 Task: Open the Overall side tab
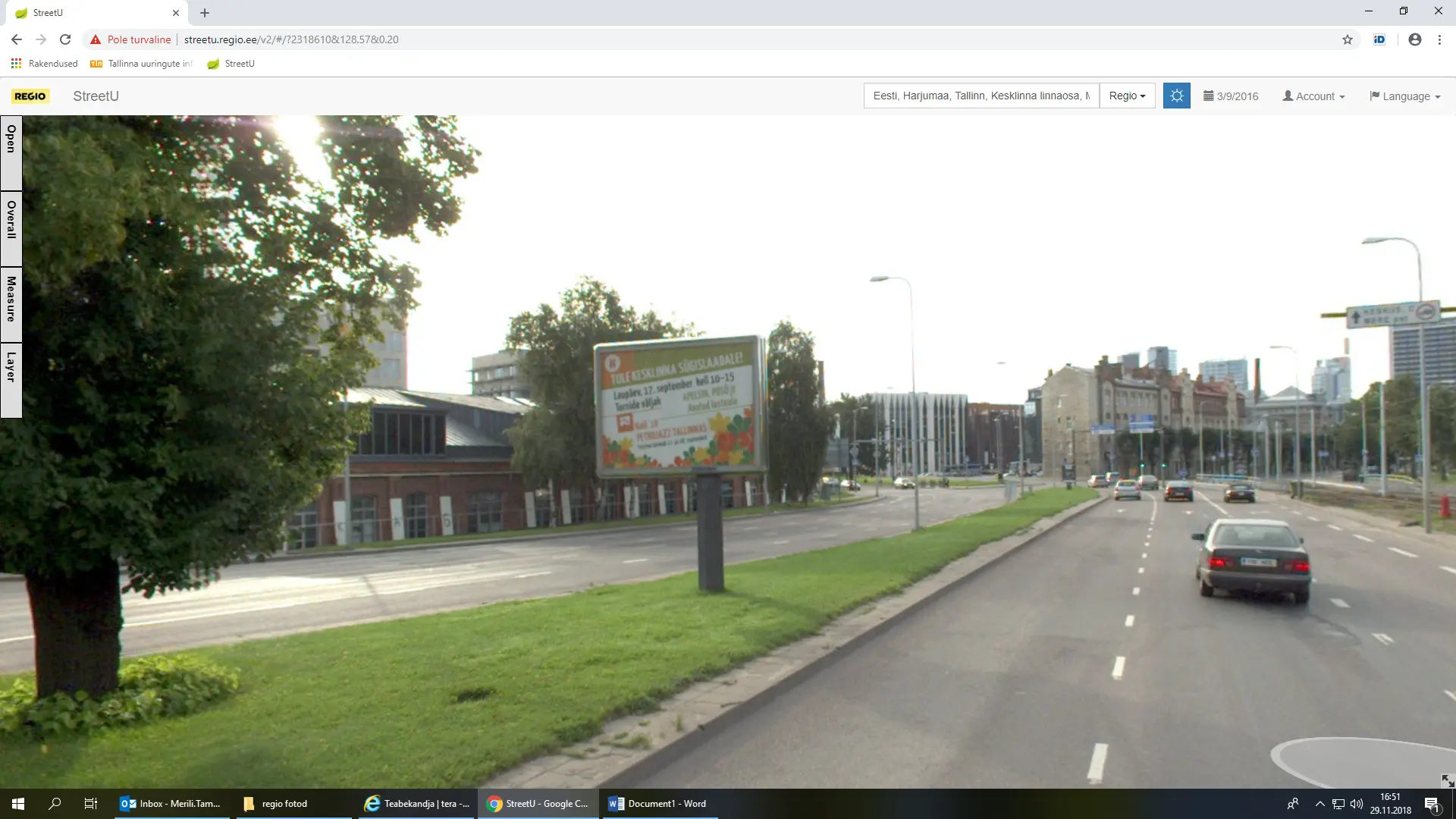coord(11,227)
